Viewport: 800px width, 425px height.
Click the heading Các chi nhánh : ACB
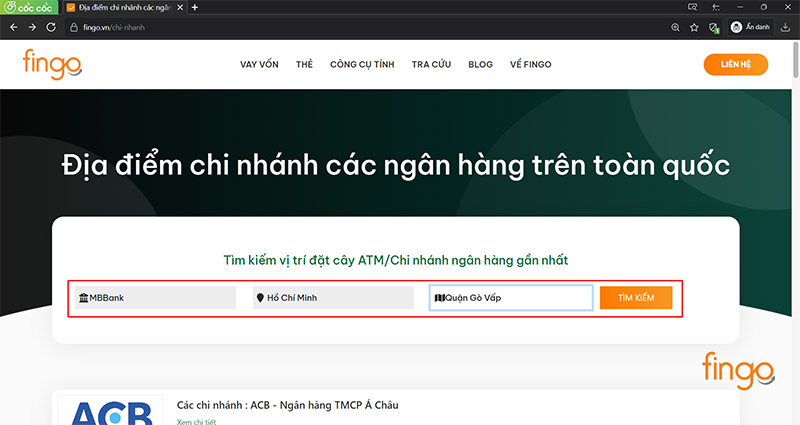pyautogui.click(x=287, y=405)
